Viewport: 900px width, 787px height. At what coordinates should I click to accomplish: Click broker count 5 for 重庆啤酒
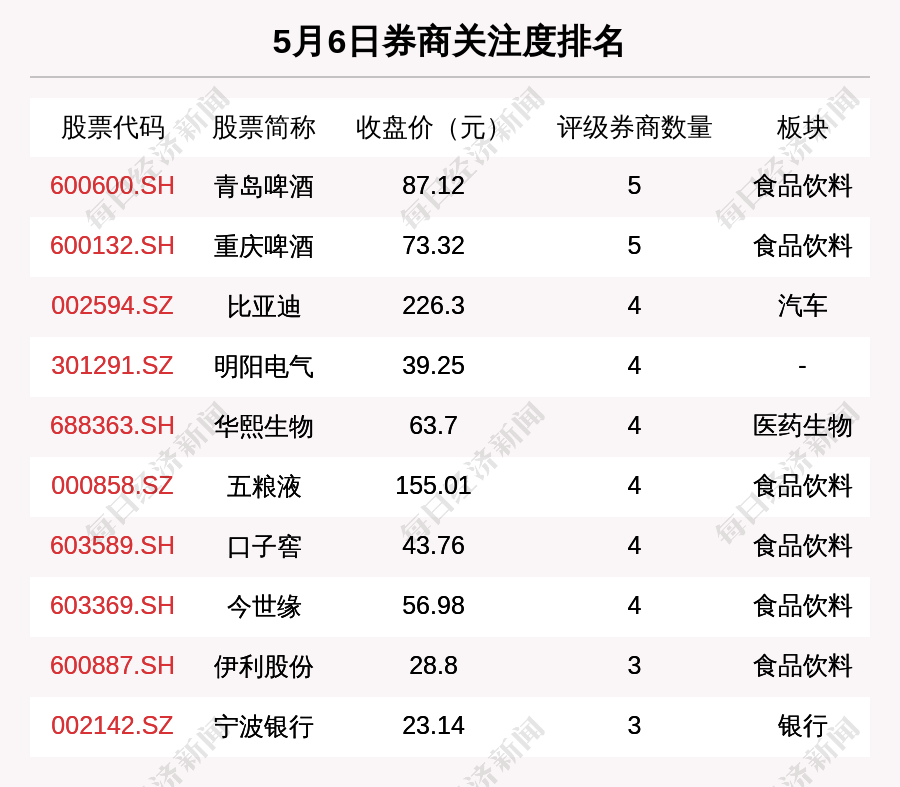(634, 246)
